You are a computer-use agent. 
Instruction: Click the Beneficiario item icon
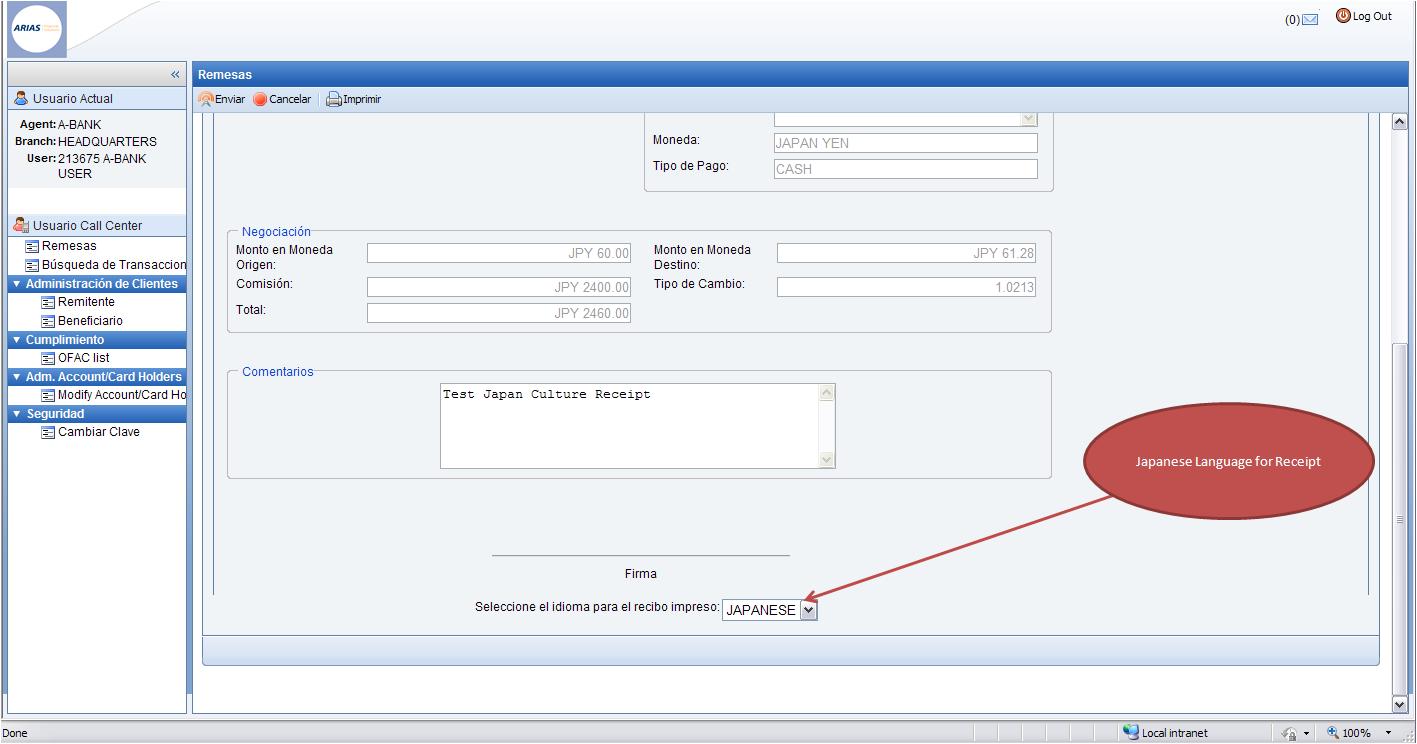(48, 321)
